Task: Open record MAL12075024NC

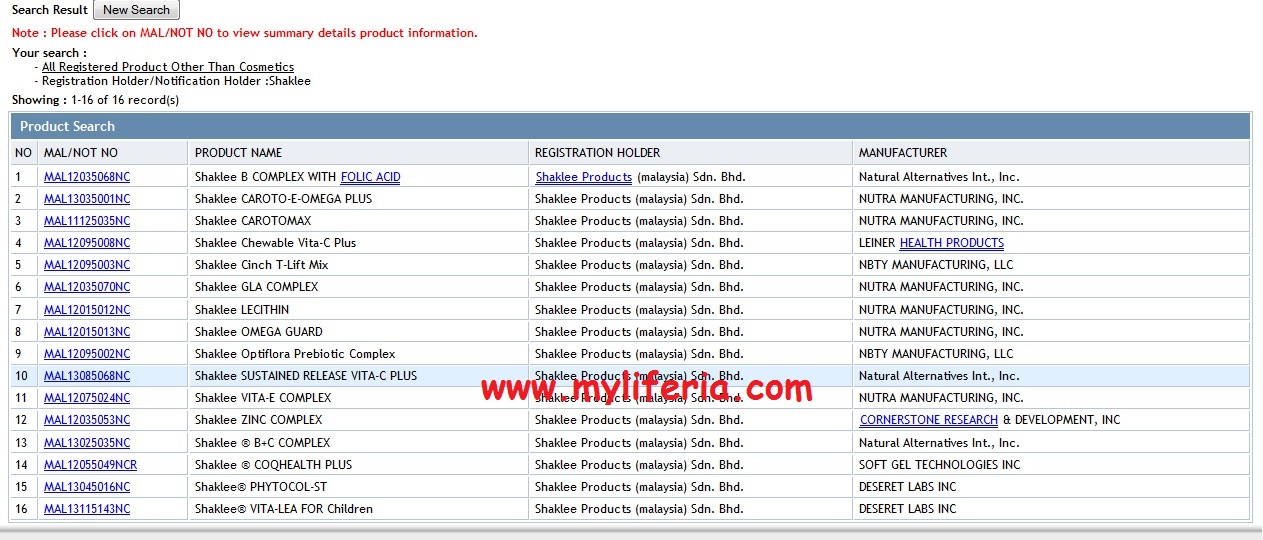Action: click(87, 398)
